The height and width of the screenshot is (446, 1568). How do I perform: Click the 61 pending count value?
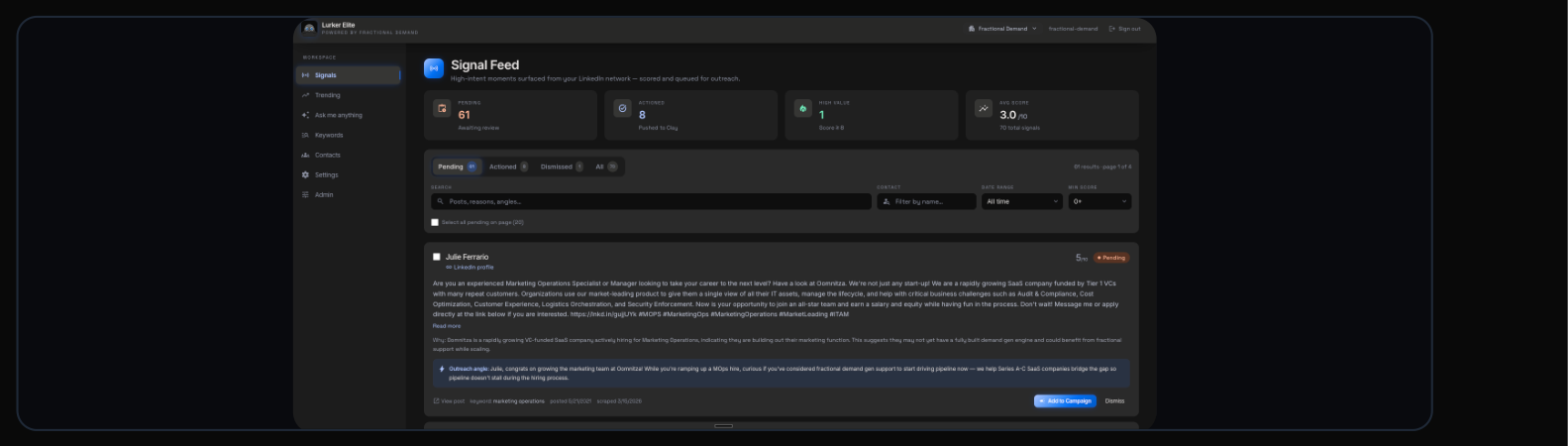tap(465, 115)
